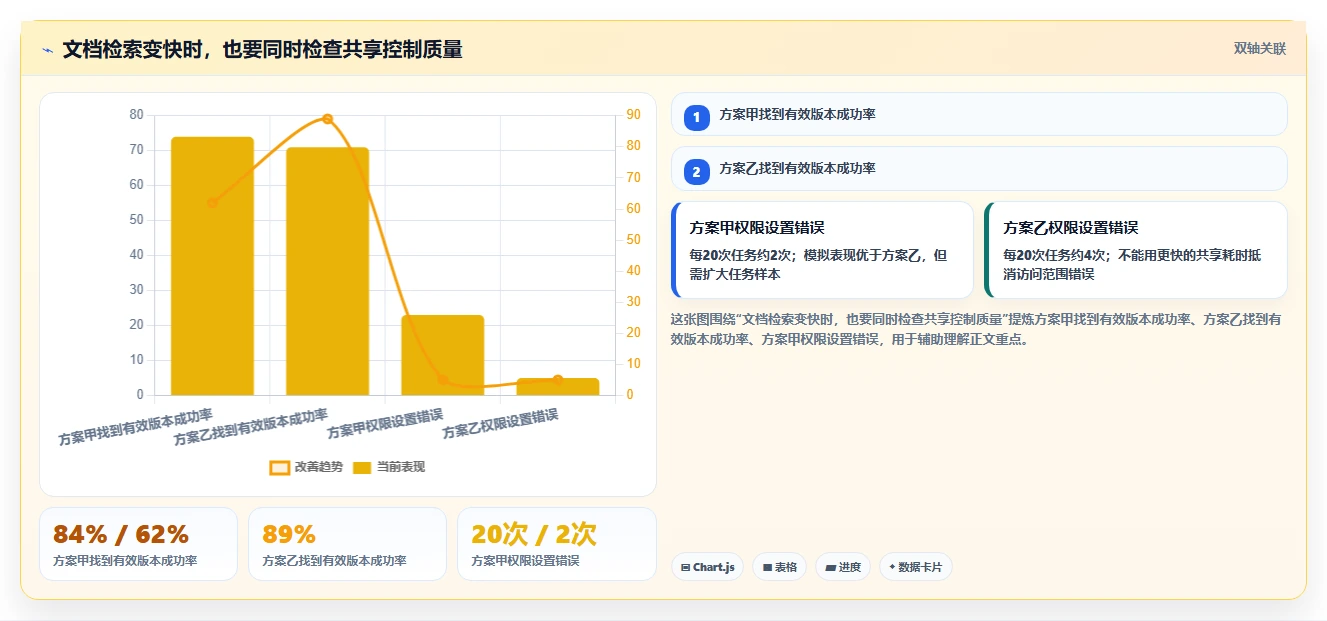This screenshot has height=621, width=1327.
Task: Click the 当前表现 legend color box
Action: [362, 468]
